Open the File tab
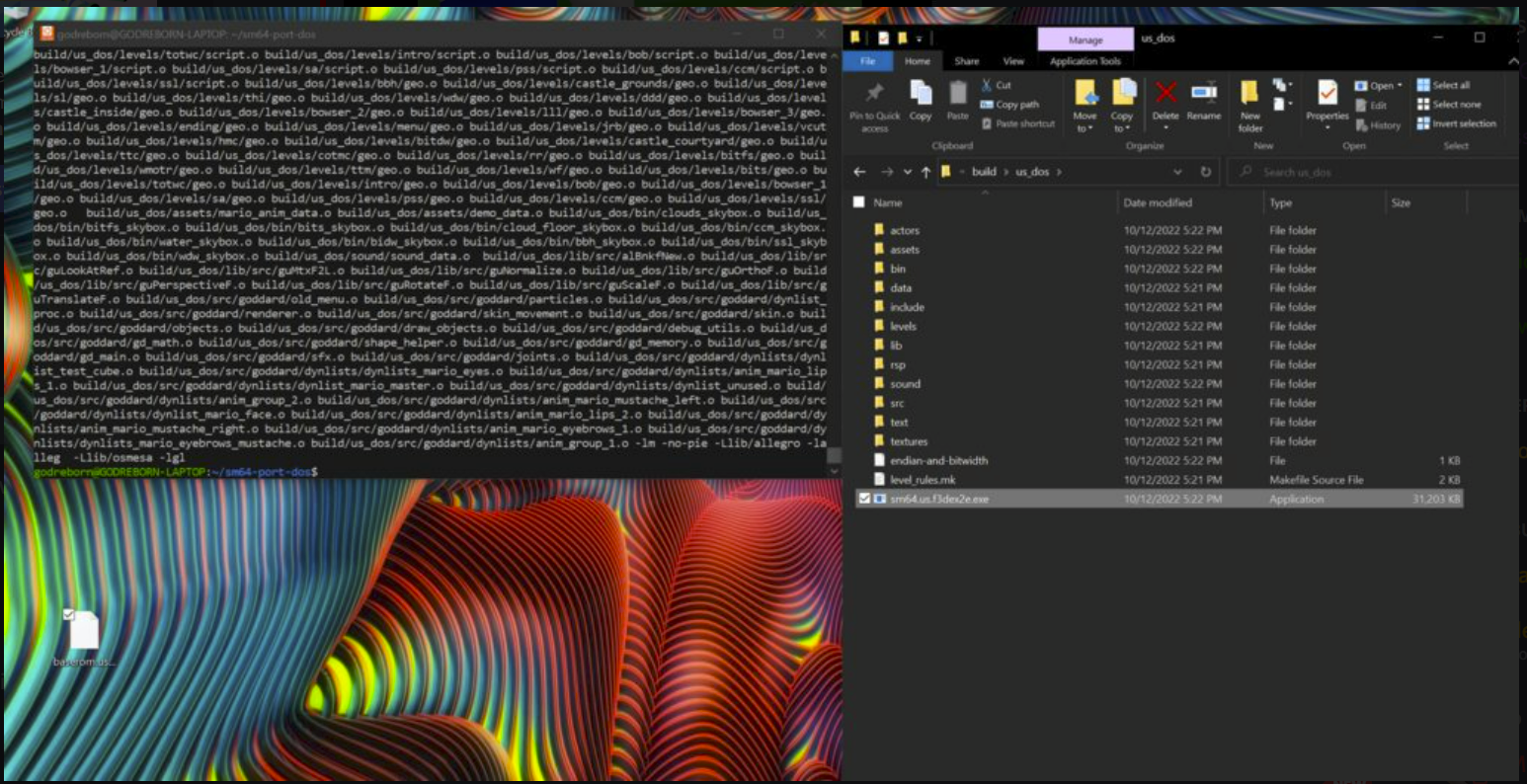Viewport: 1527px width, 784px height. click(867, 61)
